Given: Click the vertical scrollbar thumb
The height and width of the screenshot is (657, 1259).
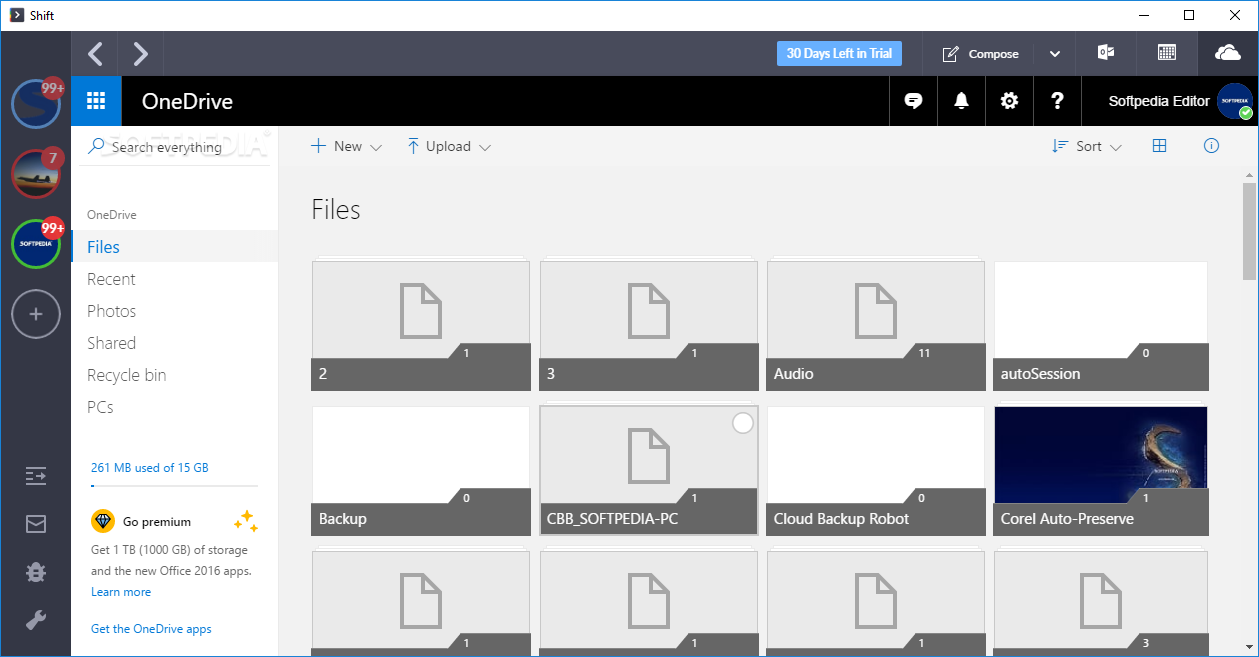Looking at the screenshot, I should (1249, 232).
